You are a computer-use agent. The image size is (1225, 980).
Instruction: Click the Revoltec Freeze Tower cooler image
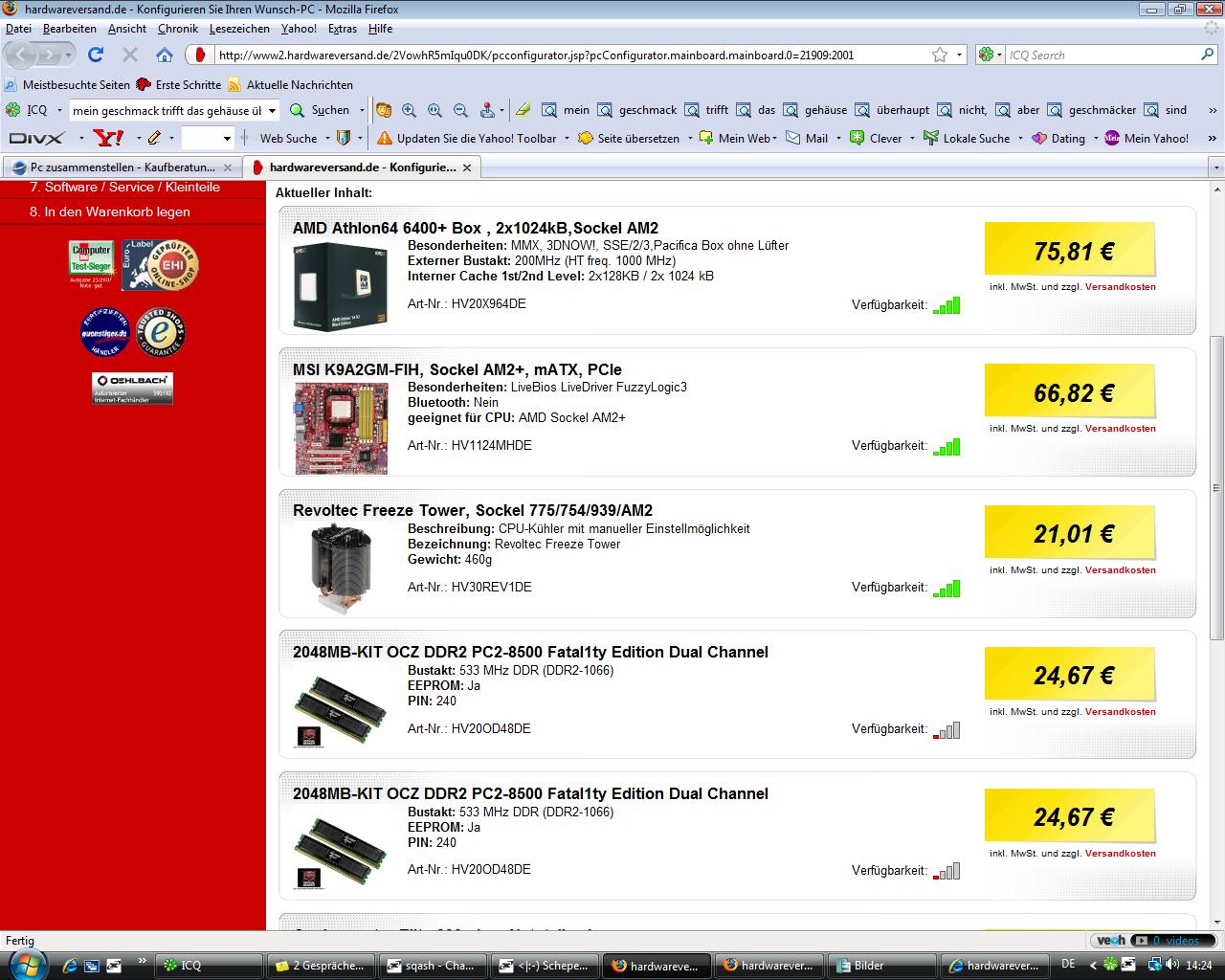pos(340,569)
